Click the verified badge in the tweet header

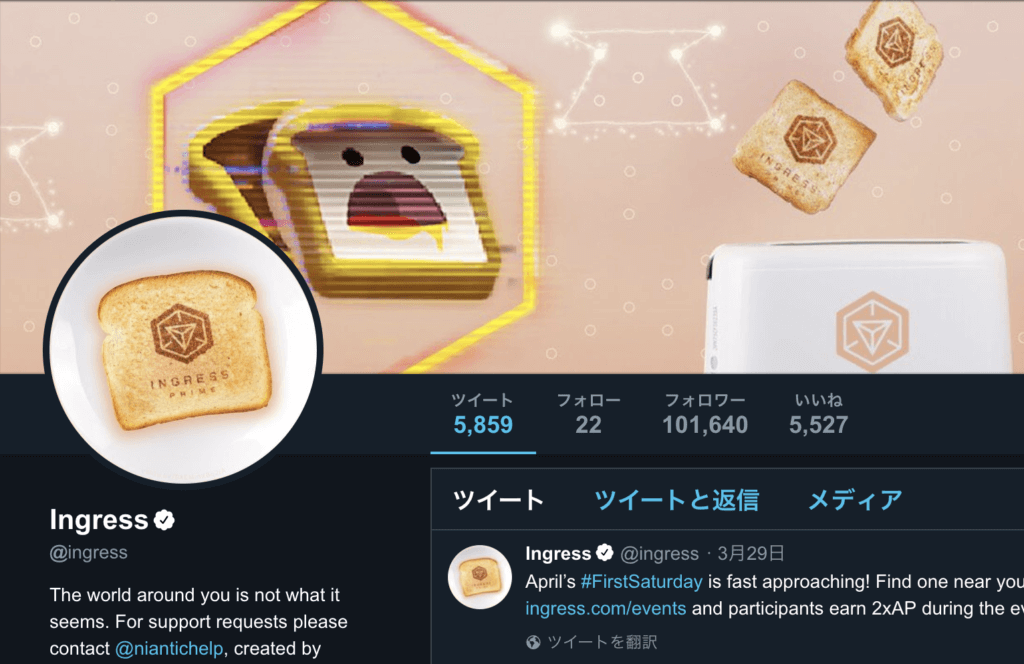[x=605, y=553]
